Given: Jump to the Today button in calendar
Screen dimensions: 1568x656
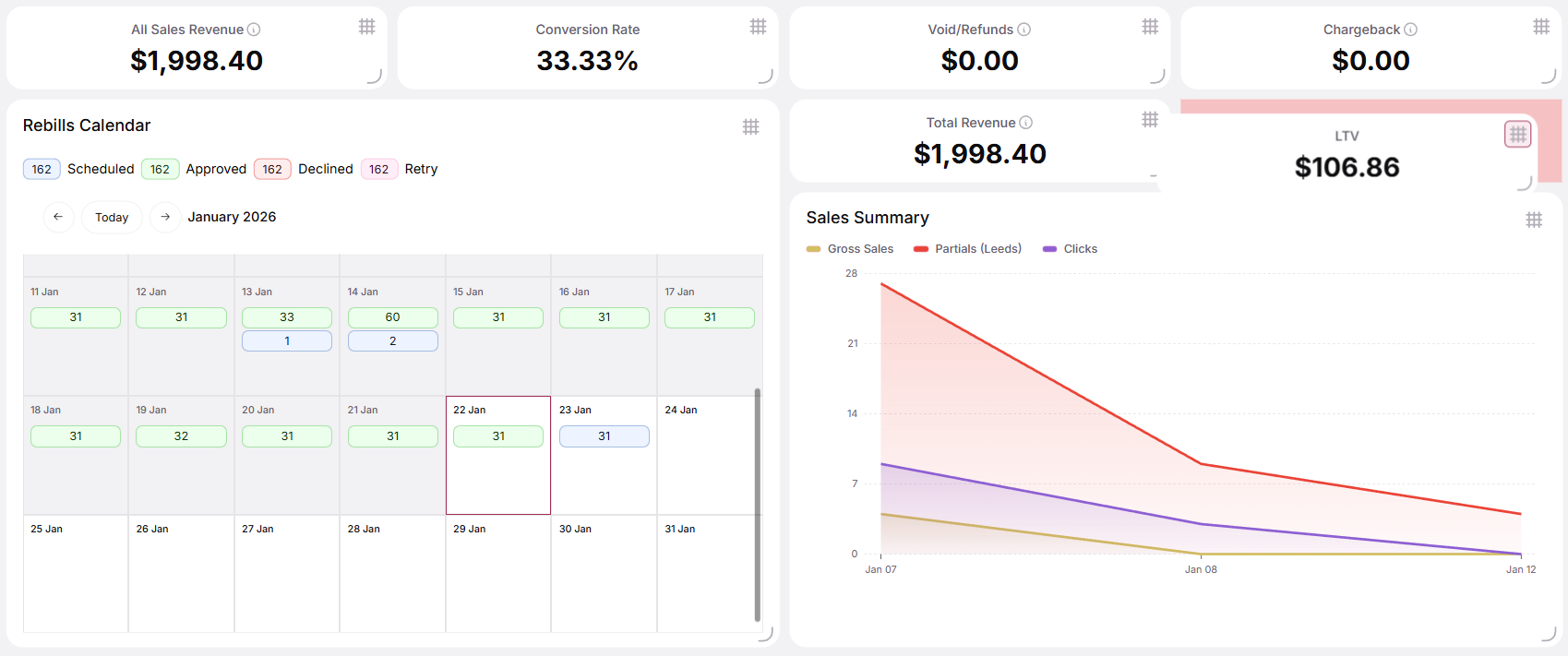Looking at the screenshot, I should [112, 217].
